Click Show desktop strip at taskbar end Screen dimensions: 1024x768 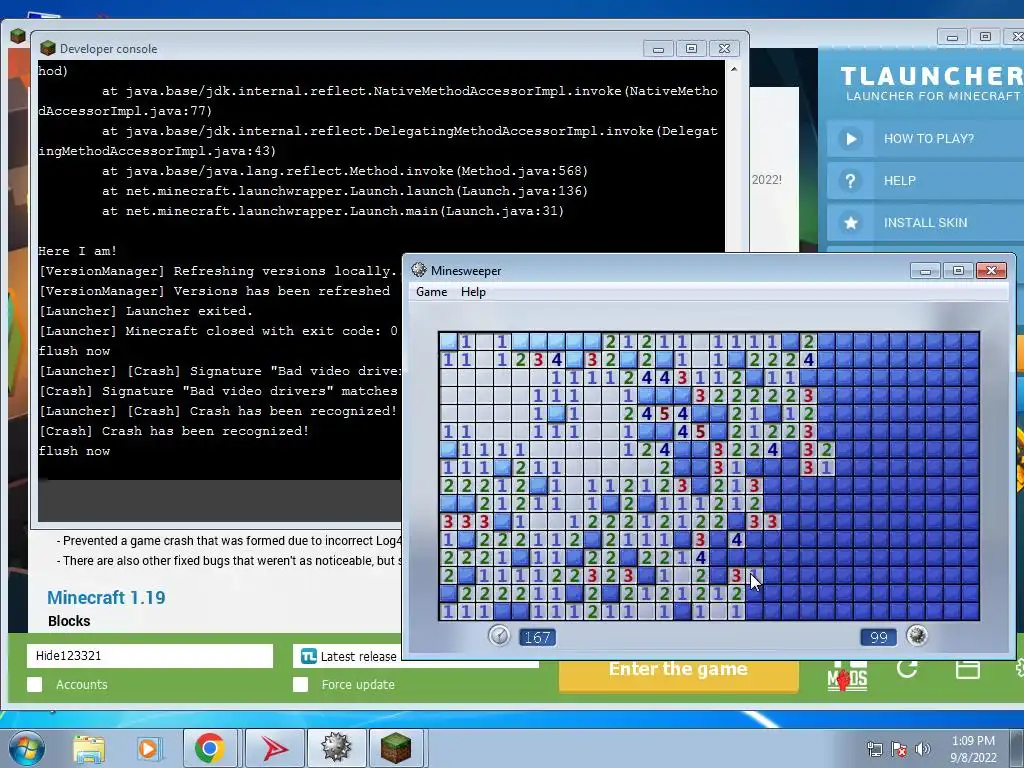coord(1019,748)
